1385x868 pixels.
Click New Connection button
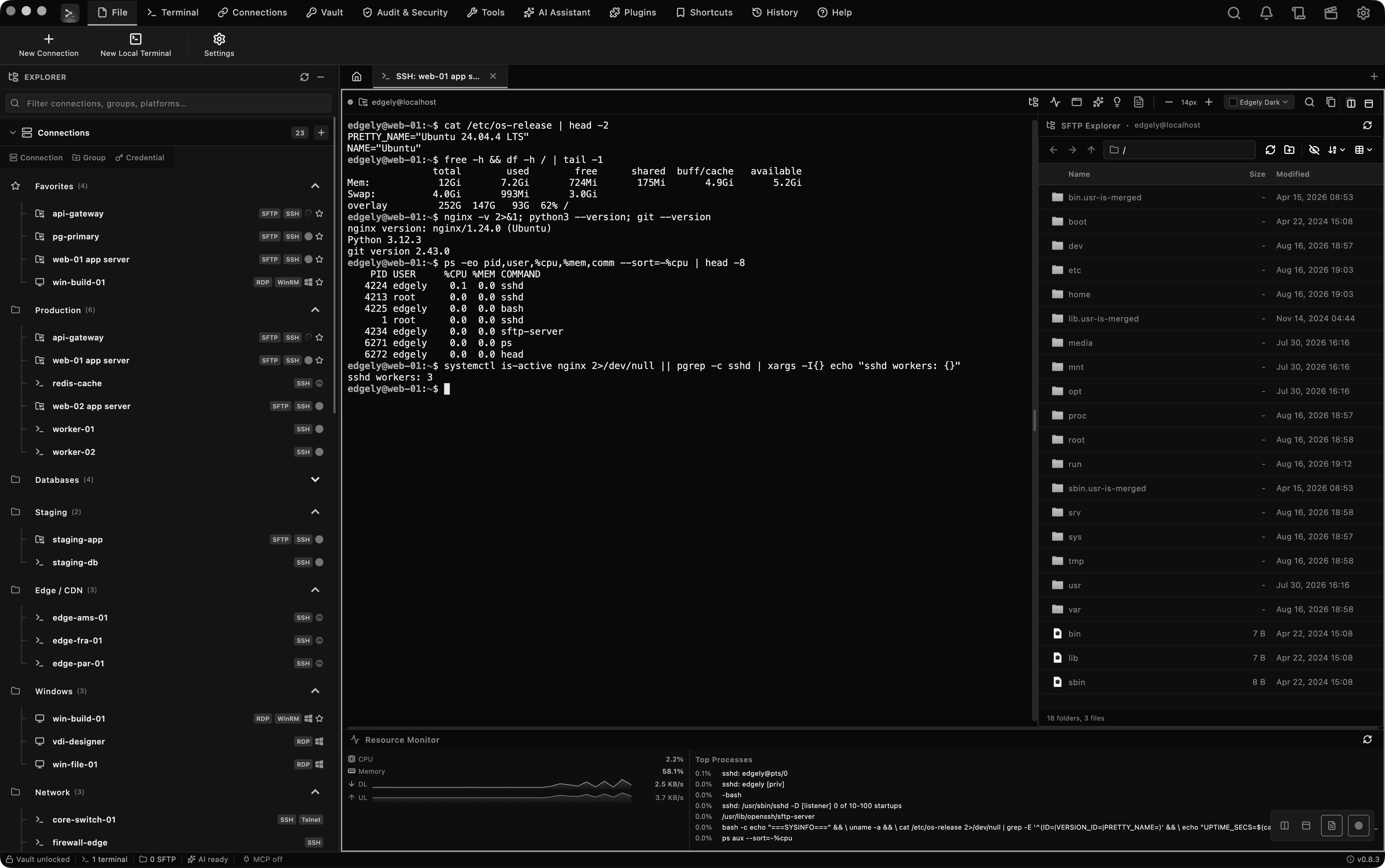(x=49, y=45)
